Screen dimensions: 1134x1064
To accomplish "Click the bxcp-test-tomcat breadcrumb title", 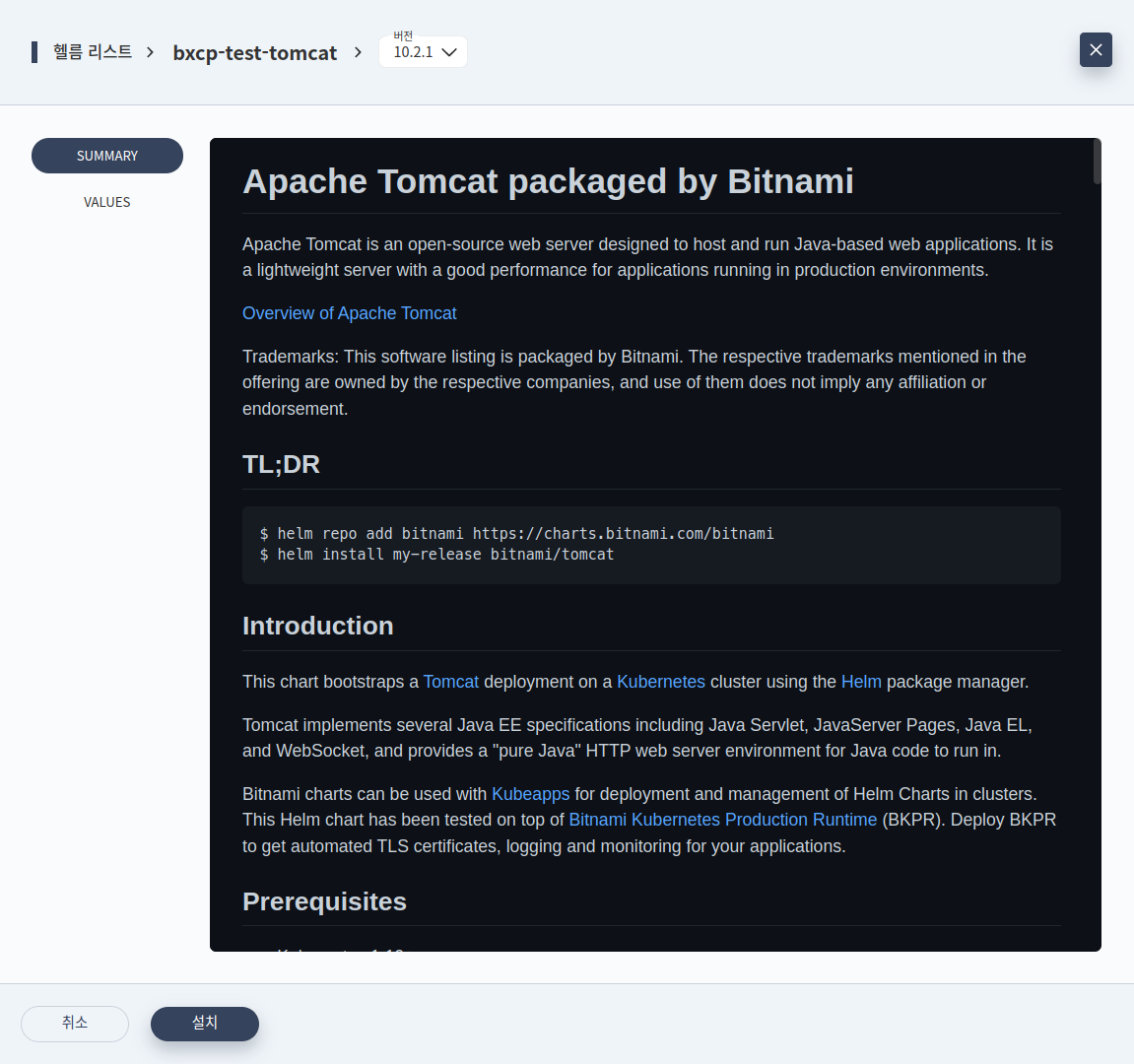I will 254,53.
